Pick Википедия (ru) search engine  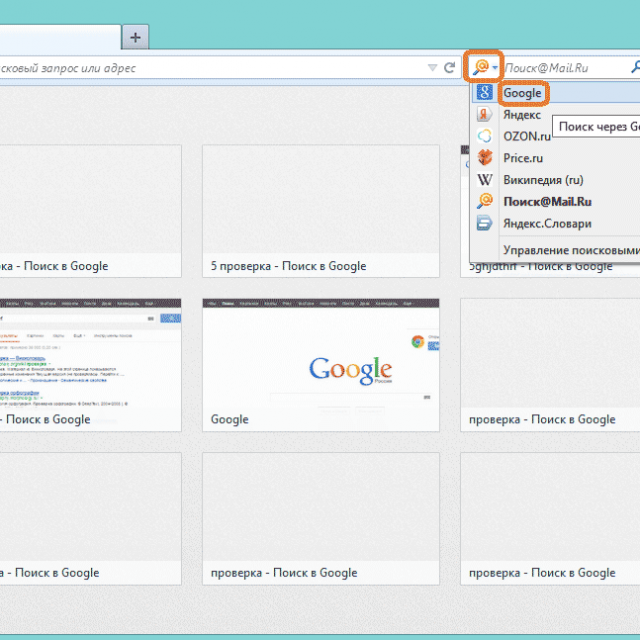[556, 180]
